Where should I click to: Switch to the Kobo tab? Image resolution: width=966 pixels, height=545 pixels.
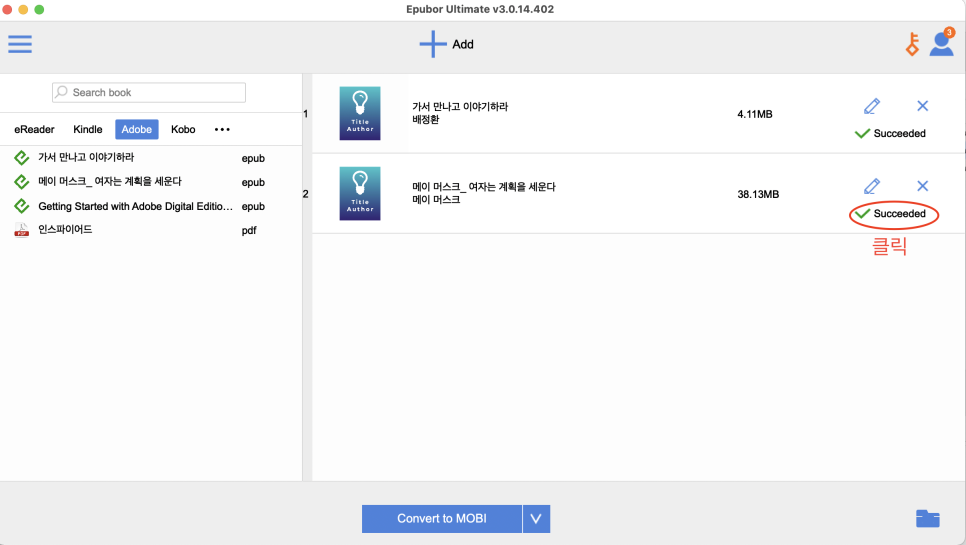[x=183, y=129]
